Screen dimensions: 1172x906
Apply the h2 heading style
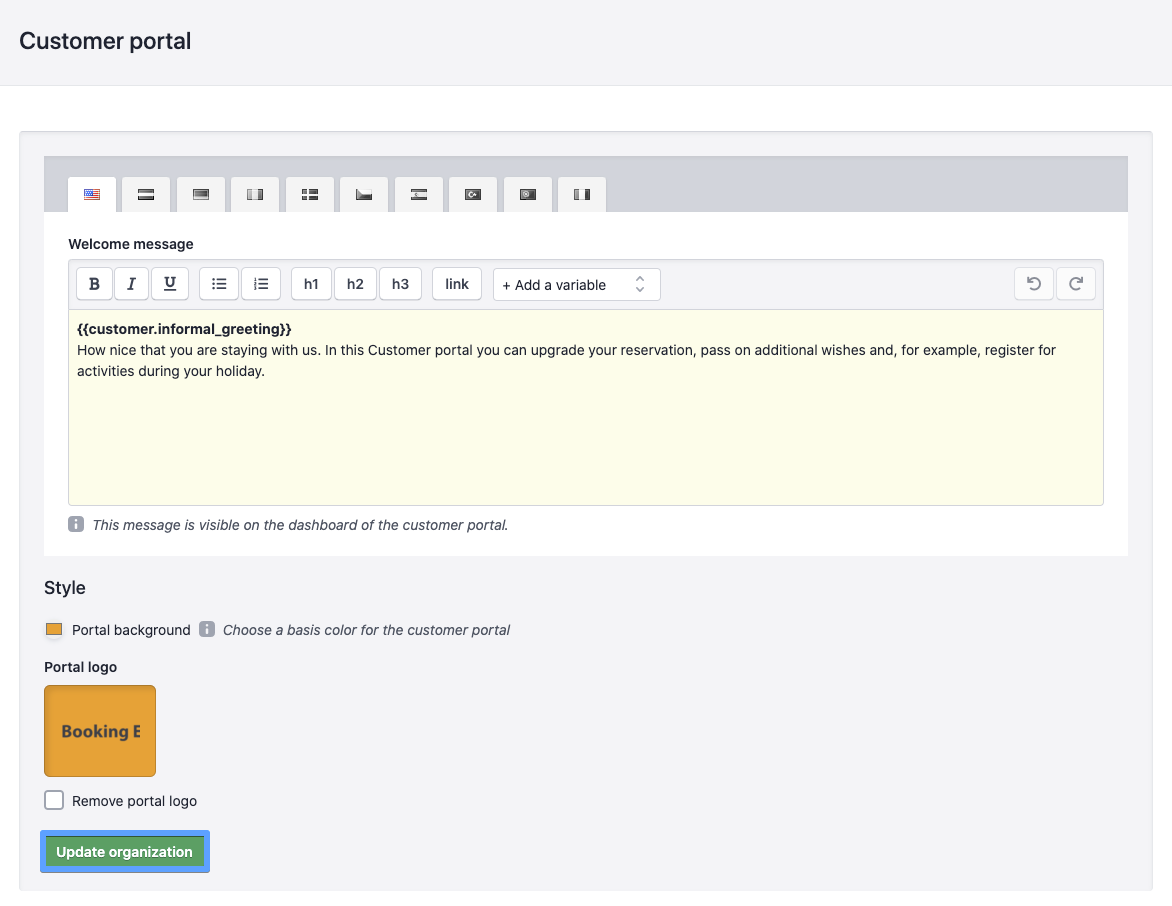pyautogui.click(x=355, y=284)
